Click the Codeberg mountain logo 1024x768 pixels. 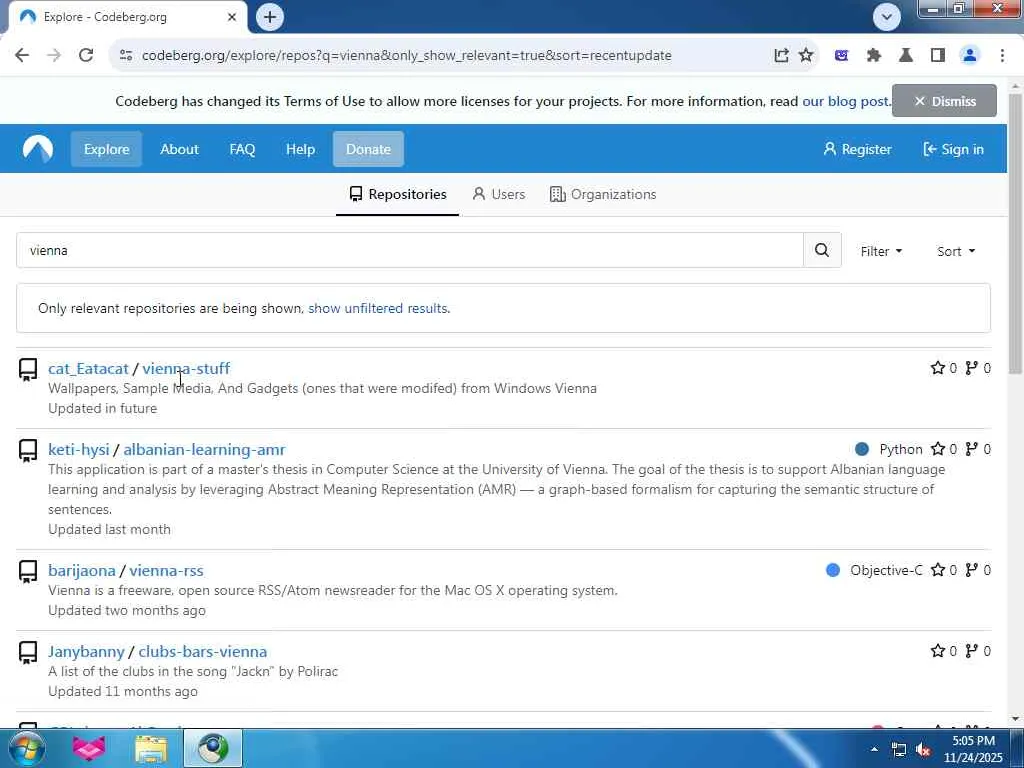click(x=37, y=149)
